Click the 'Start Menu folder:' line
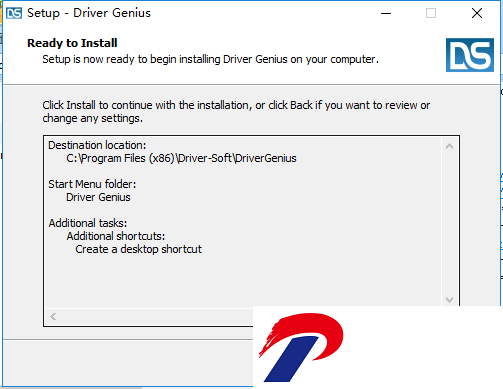The height and width of the screenshot is (389, 503). pos(92,184)
